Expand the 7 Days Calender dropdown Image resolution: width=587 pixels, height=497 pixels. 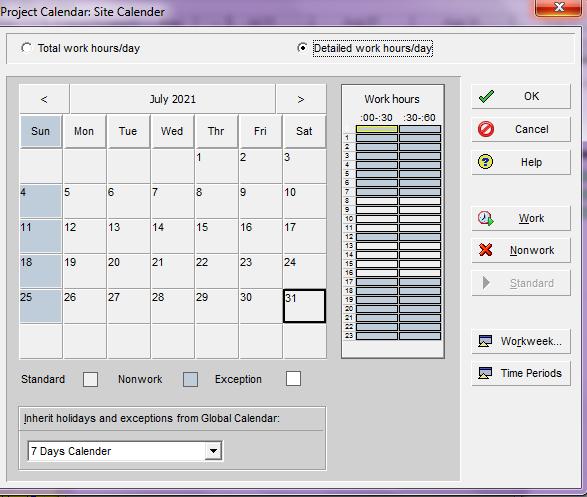213,451
